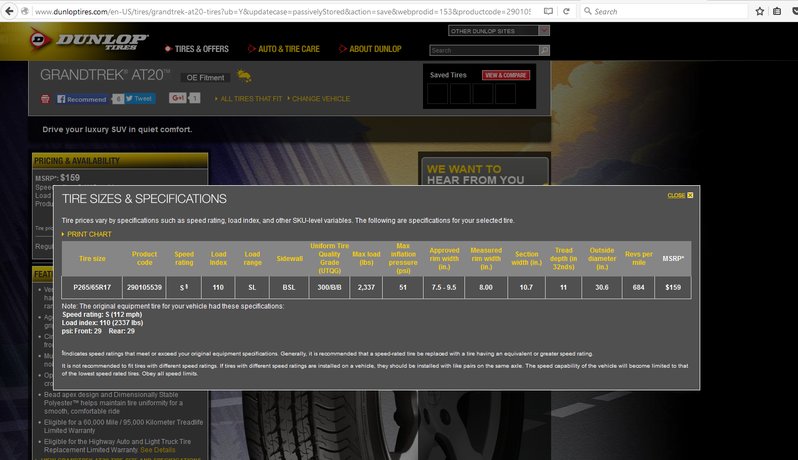This screenshot has height=460, width=798.
Task: Click the Pocket icon in the browser toolbar
Action: (794, 11)
